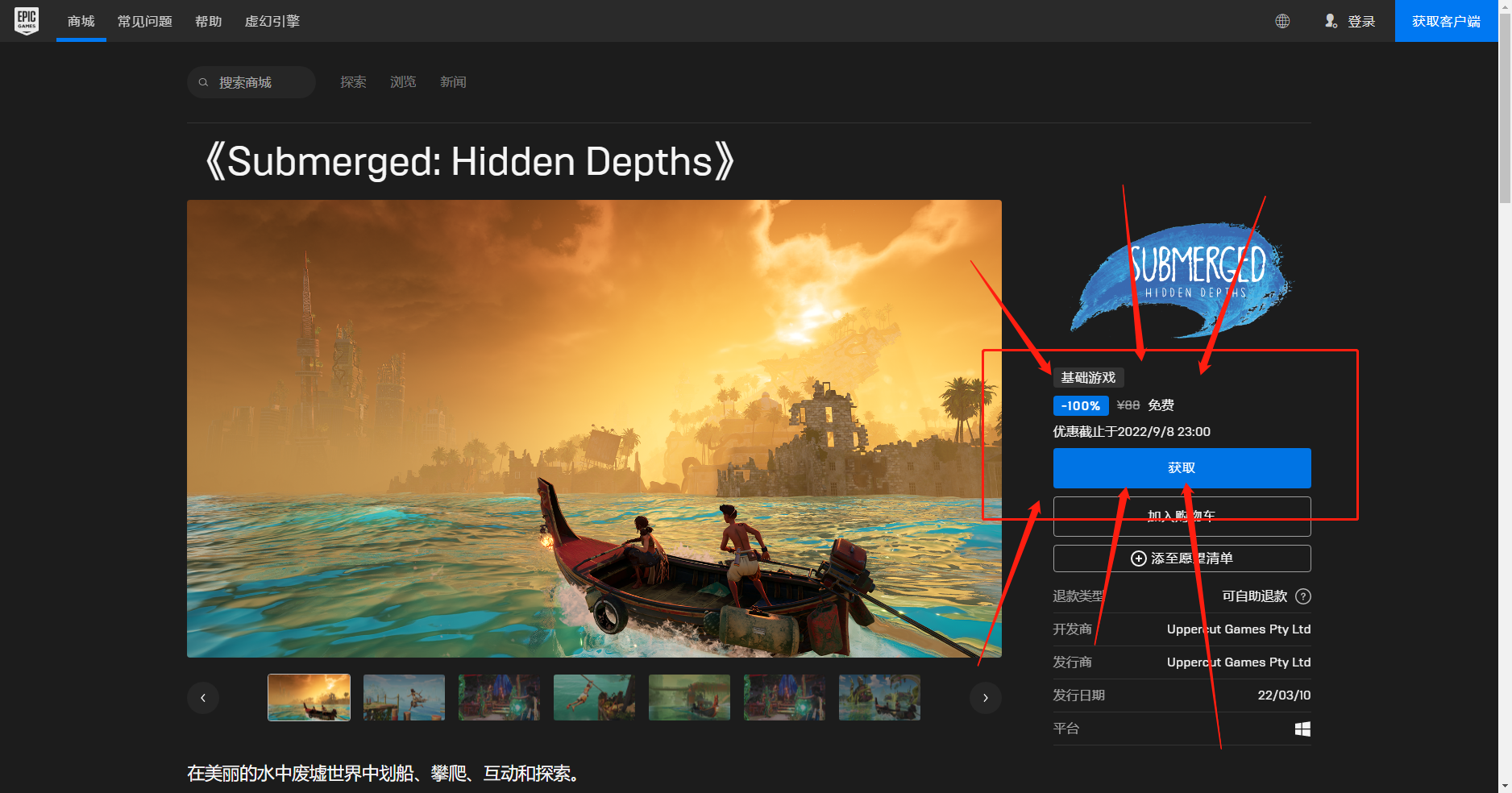Click 加入购物车 to add to cart
1512x793 pixels.
coord(1182,516)
